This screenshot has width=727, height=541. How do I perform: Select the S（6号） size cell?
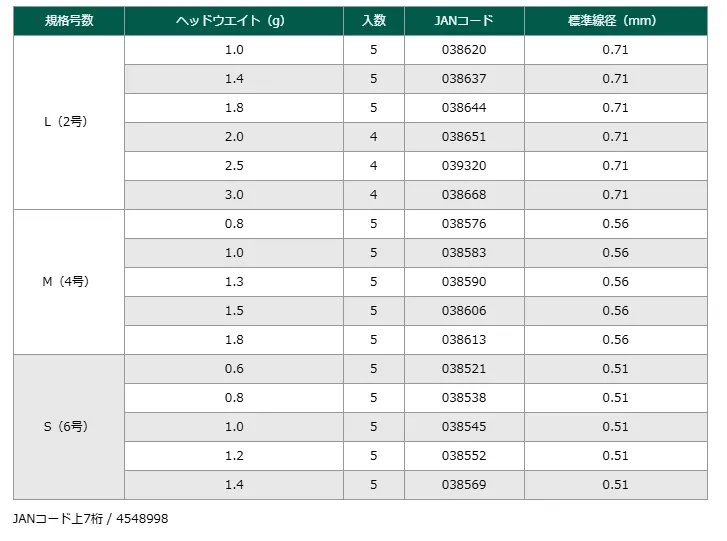[x=69, y=427]
